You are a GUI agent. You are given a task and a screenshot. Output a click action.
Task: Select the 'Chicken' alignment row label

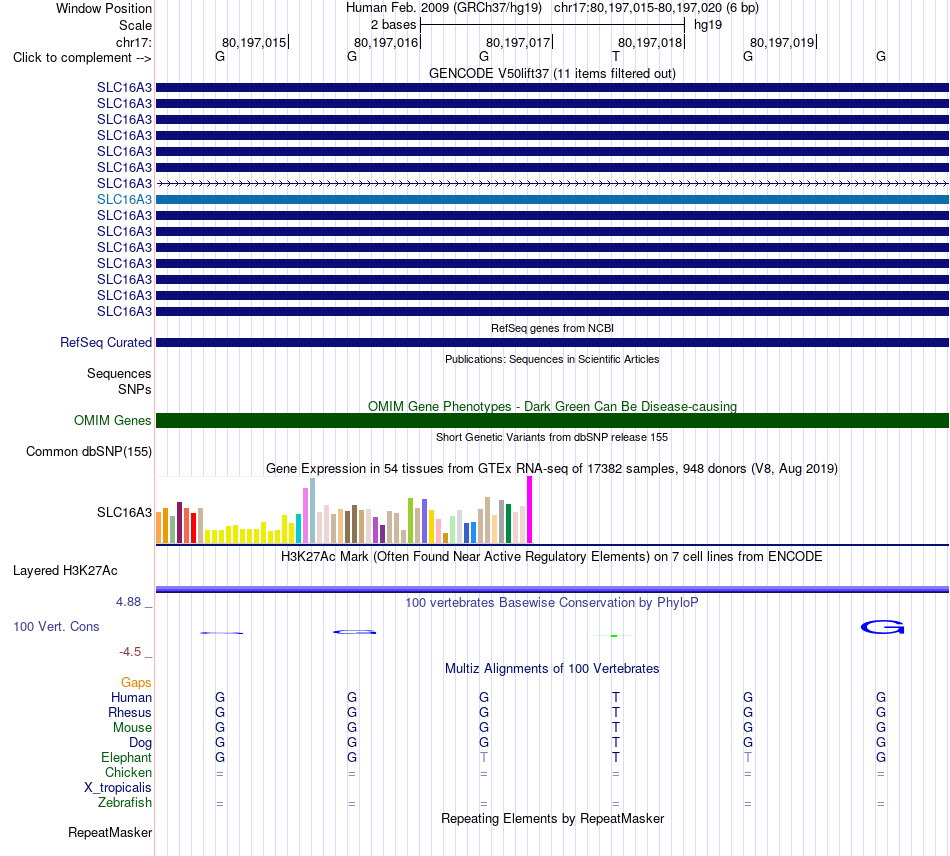pyautogui.click(x=128, y=772)
